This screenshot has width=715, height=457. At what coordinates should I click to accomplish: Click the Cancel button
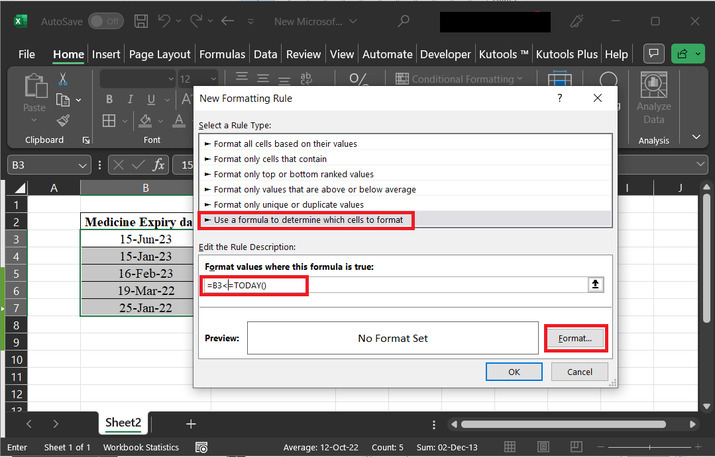click(x=580, y=372)
